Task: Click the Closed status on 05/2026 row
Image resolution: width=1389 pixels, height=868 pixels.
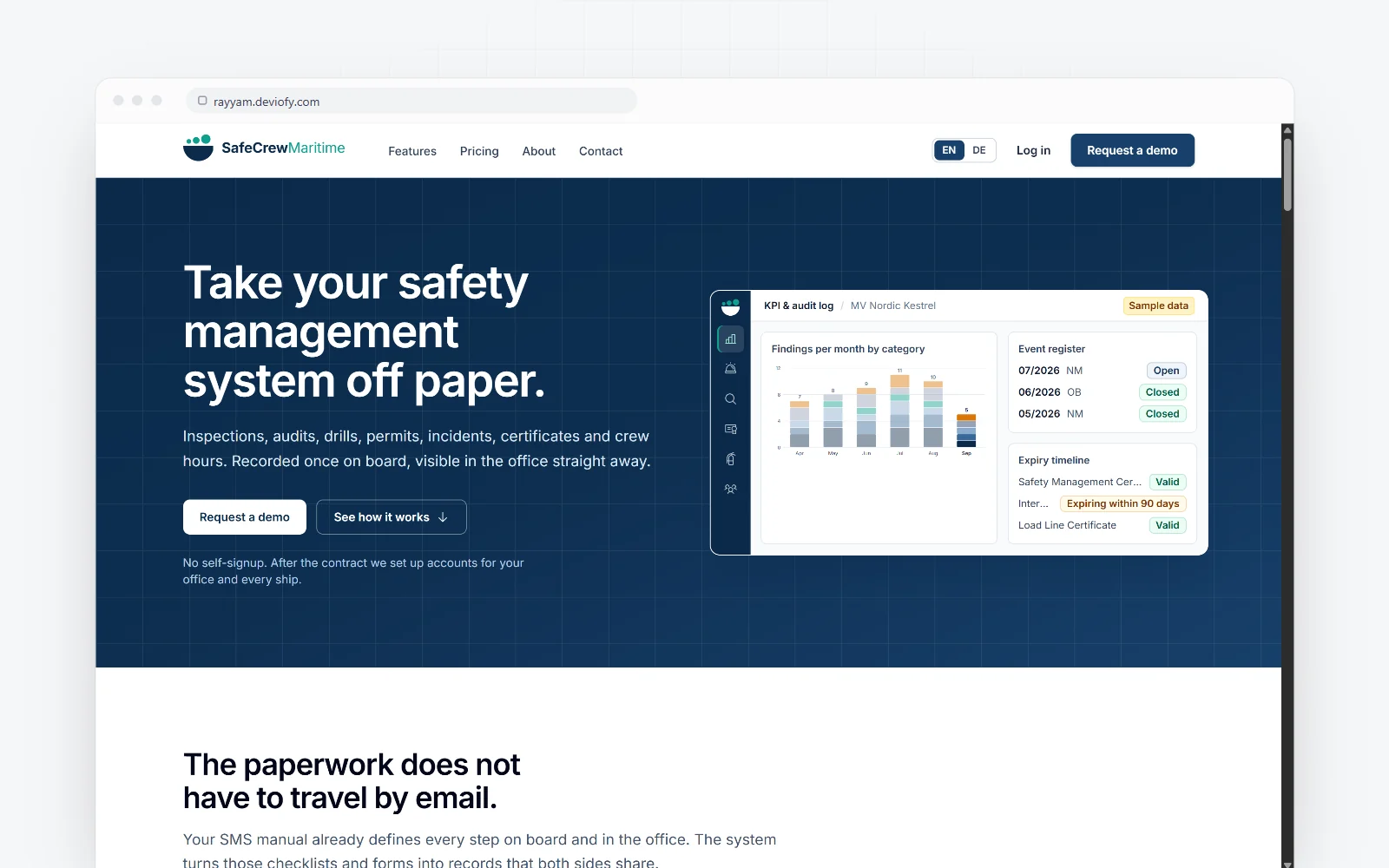Action: [x=1162, y=414]
